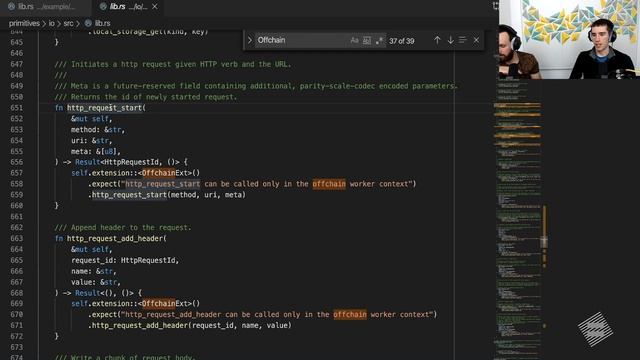Click the '37 of 39' match counter
Image resolution: width=640 pixels, height=360 pixels.
tap(402, 41)
